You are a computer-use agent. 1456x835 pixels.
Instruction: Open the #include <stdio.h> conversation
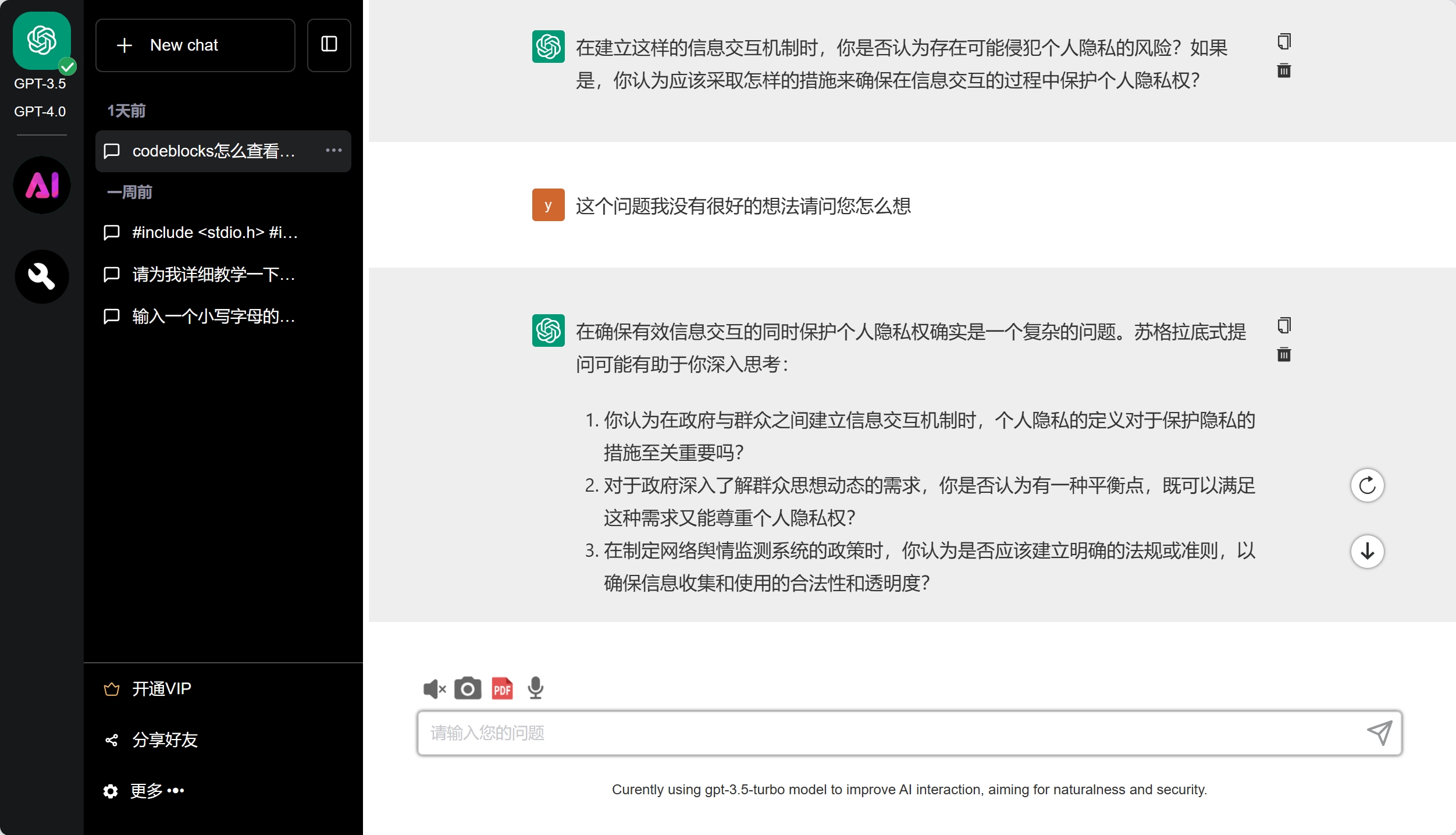pos(215,233)
